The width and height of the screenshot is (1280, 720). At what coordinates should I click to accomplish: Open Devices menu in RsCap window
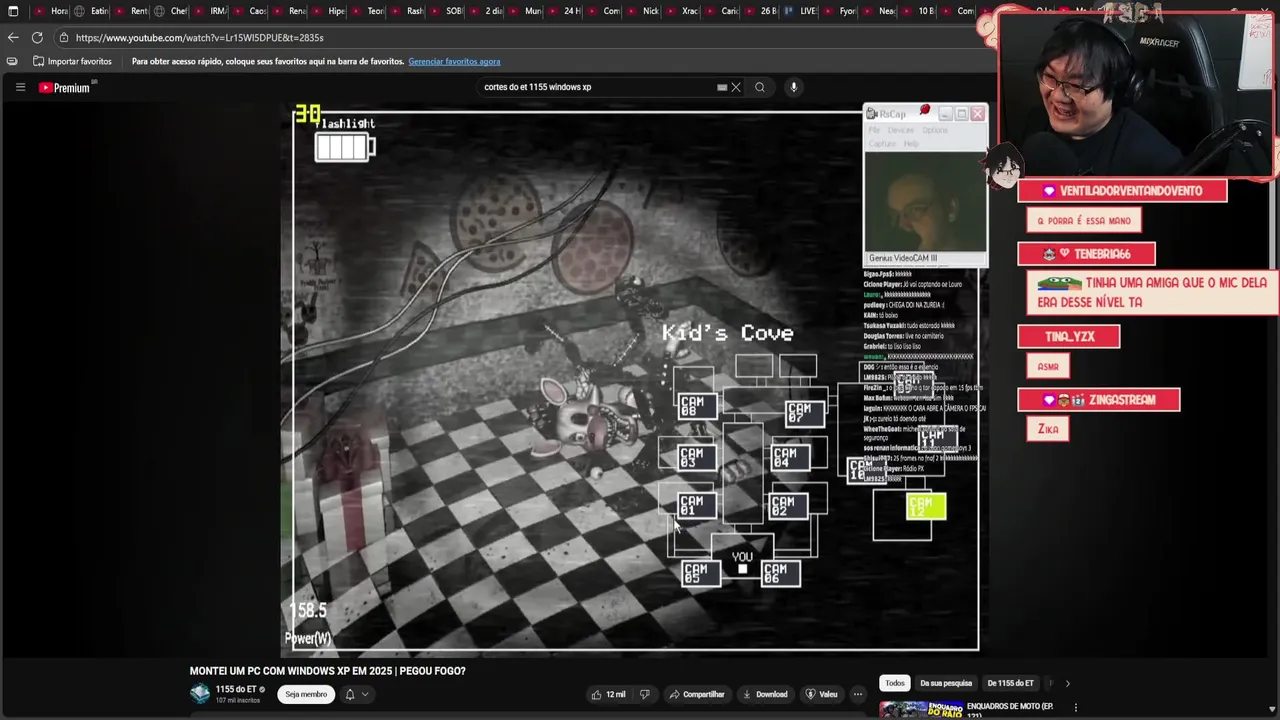(x=901, y=130)
